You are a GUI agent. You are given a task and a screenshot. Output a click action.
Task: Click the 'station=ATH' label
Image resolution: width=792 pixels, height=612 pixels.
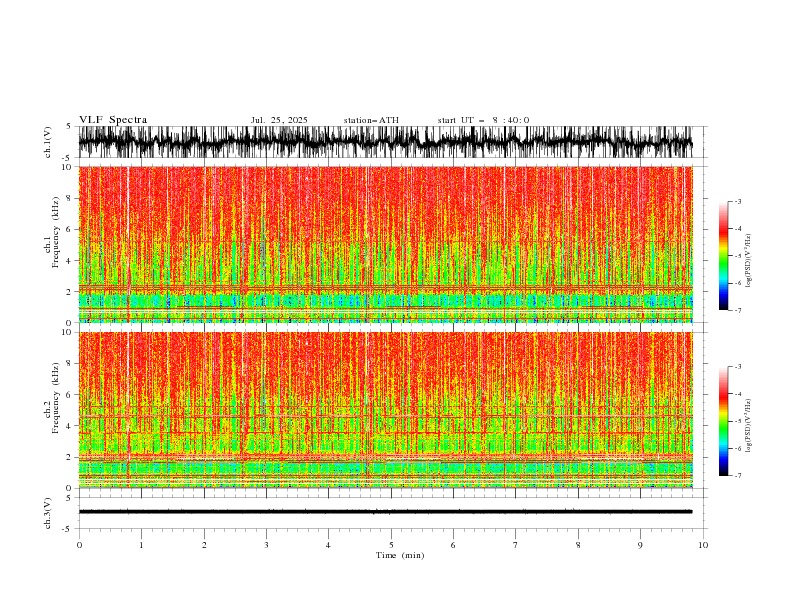[x=371, y=120]
